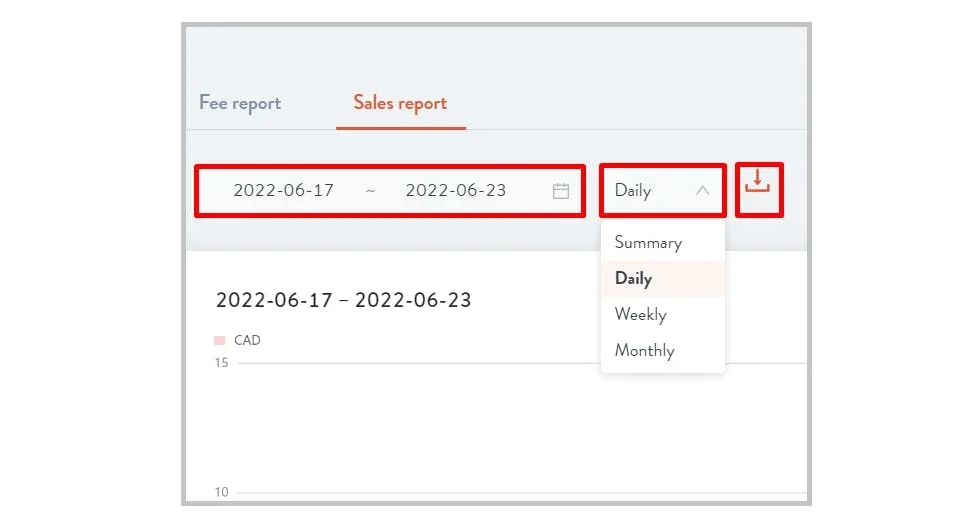This screenshot has height=520, width=970.
Task: Select the Sales report tab
Action: (x=400, y=103)
